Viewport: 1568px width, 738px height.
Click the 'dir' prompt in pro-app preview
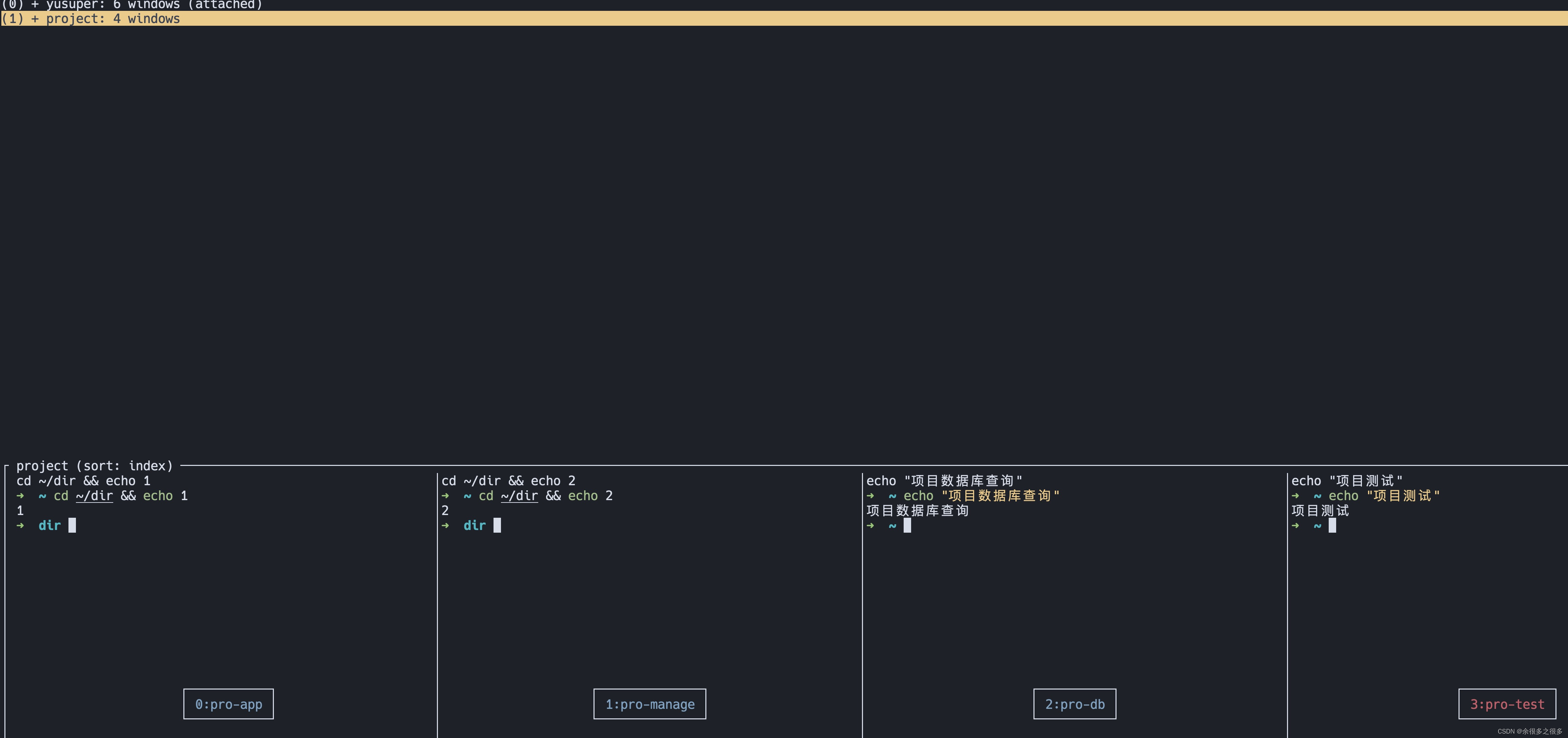49,525
